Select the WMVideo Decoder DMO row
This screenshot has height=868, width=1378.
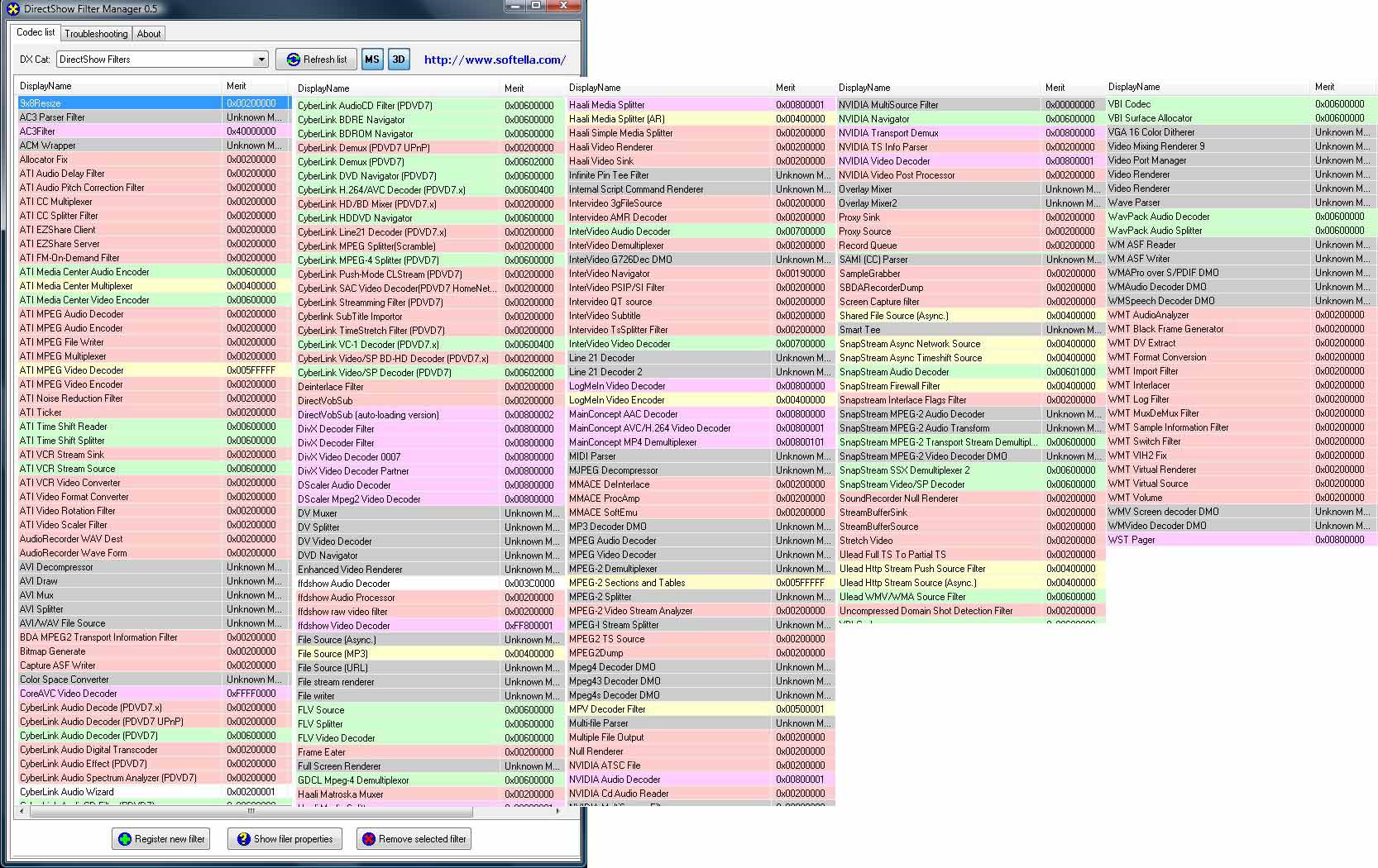tap(1242, 526)
